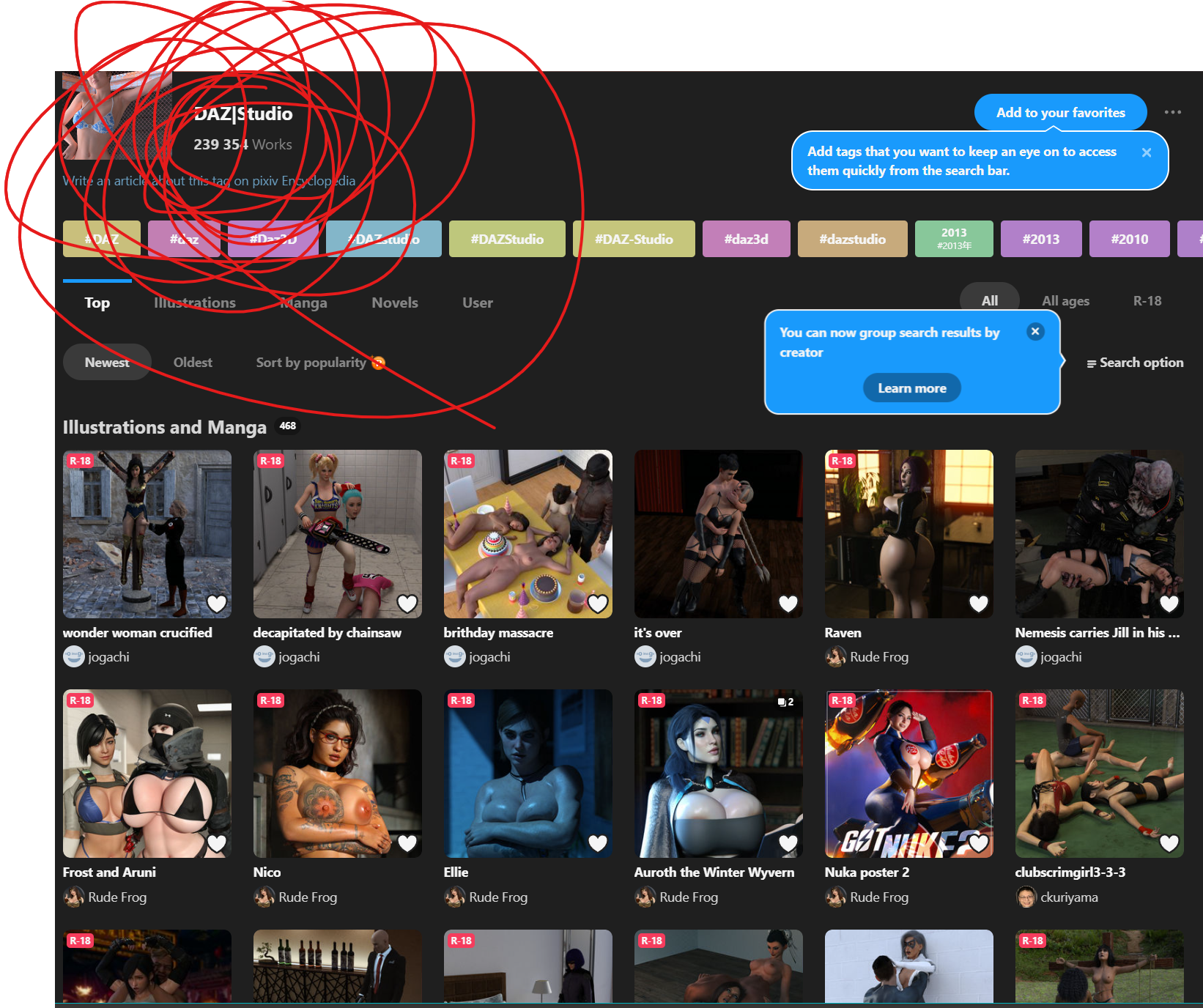Open the Manga tab
Viewport: 1203px width, 1008px height.
click(x=303, y=302)
